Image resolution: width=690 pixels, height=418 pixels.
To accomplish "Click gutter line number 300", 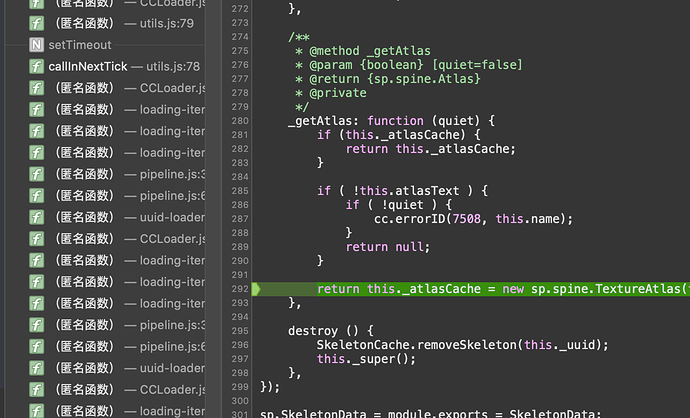I will tap(240, 401).
